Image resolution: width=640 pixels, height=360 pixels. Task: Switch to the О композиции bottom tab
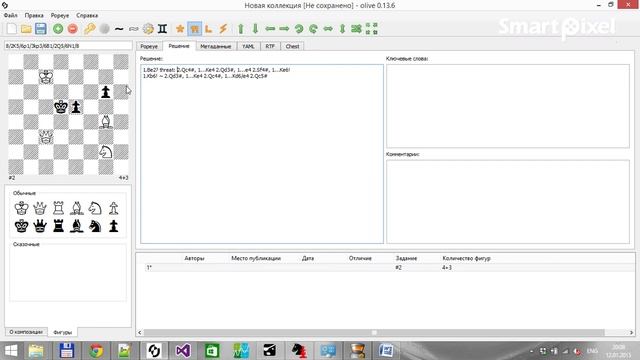[26, 332]
